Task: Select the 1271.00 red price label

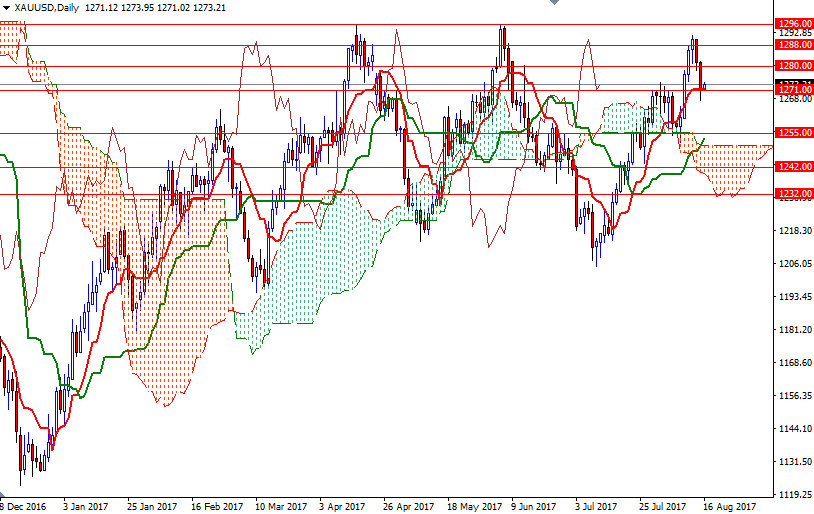Action: [x=793, y=90]
